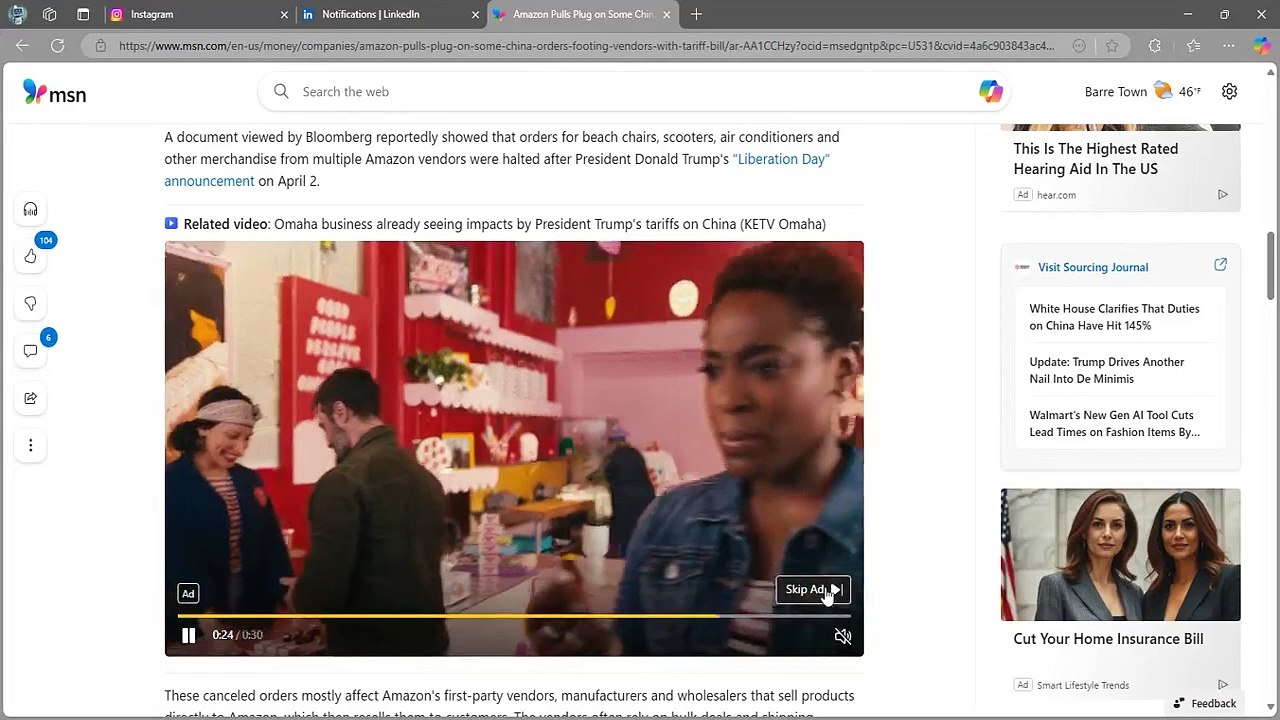Open a new browser tab

pos(696,15)
